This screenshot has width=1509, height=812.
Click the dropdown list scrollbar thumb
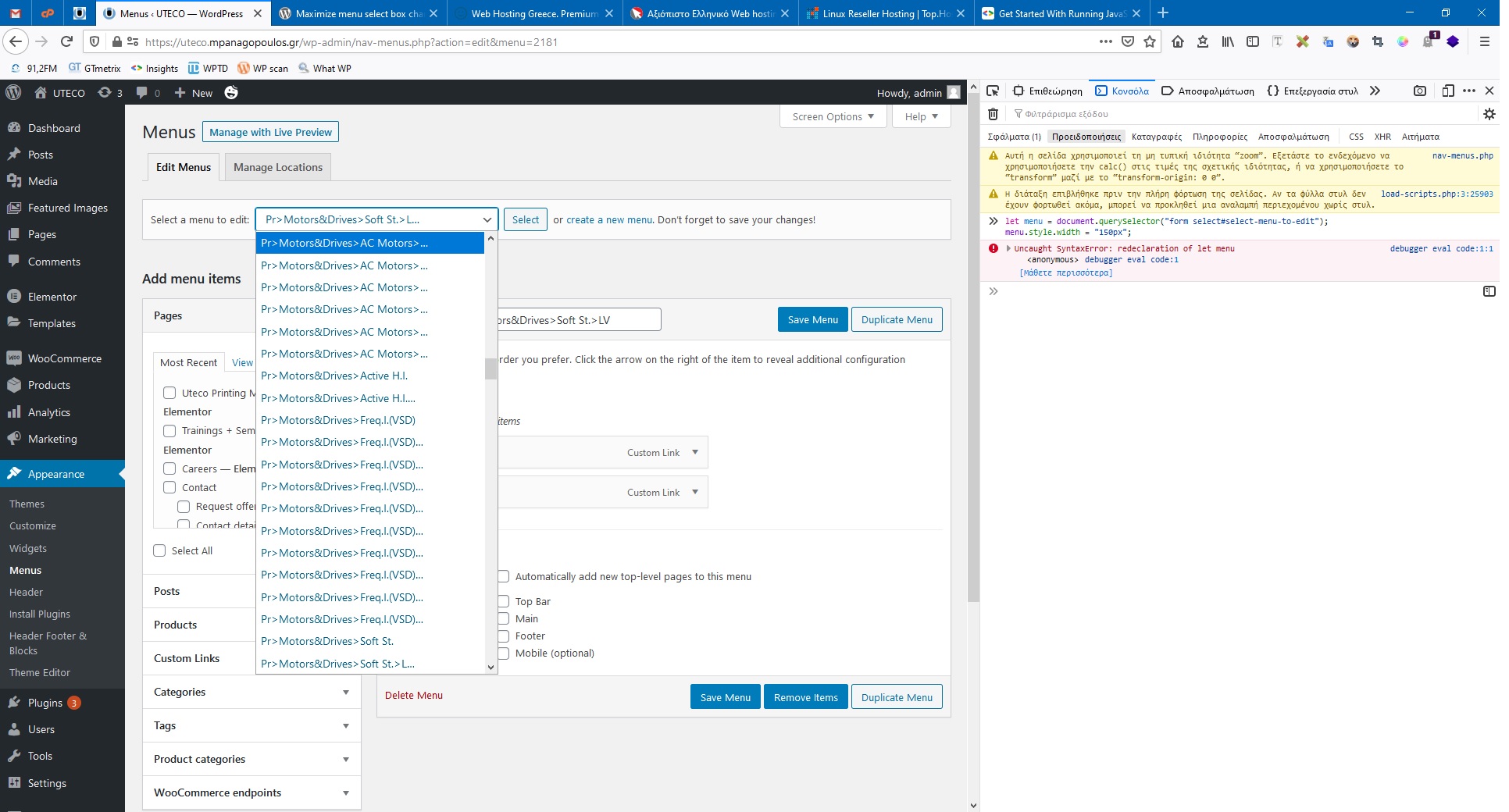[x=491, y=369]
